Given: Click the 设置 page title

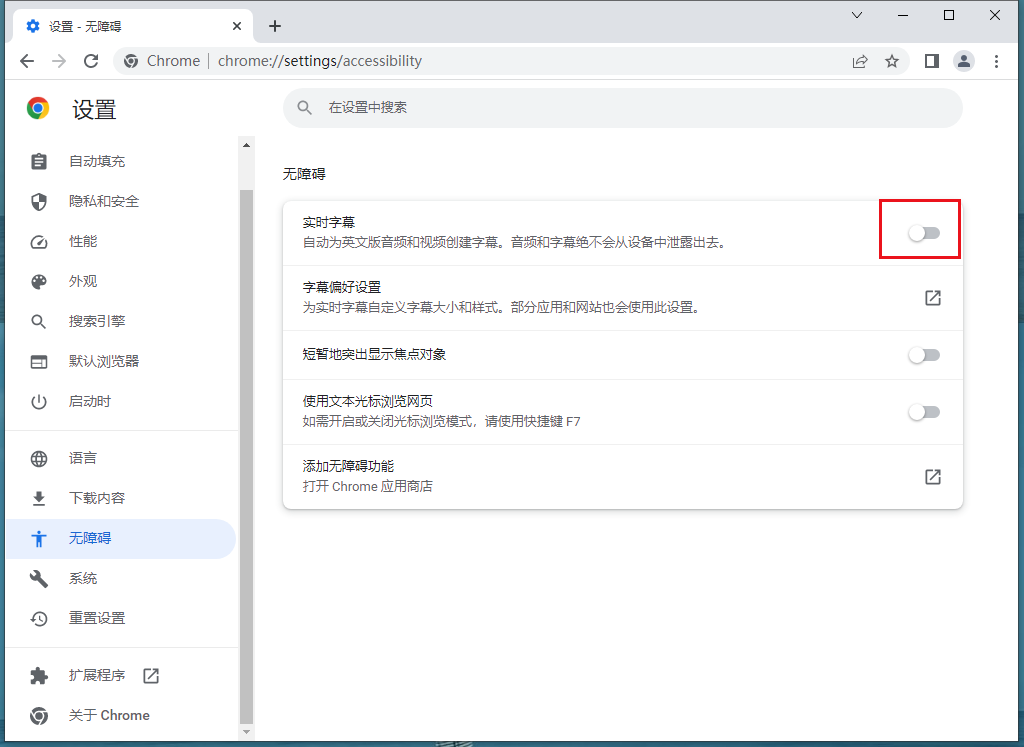Looking at the screenshot, I should pos(94,109).
